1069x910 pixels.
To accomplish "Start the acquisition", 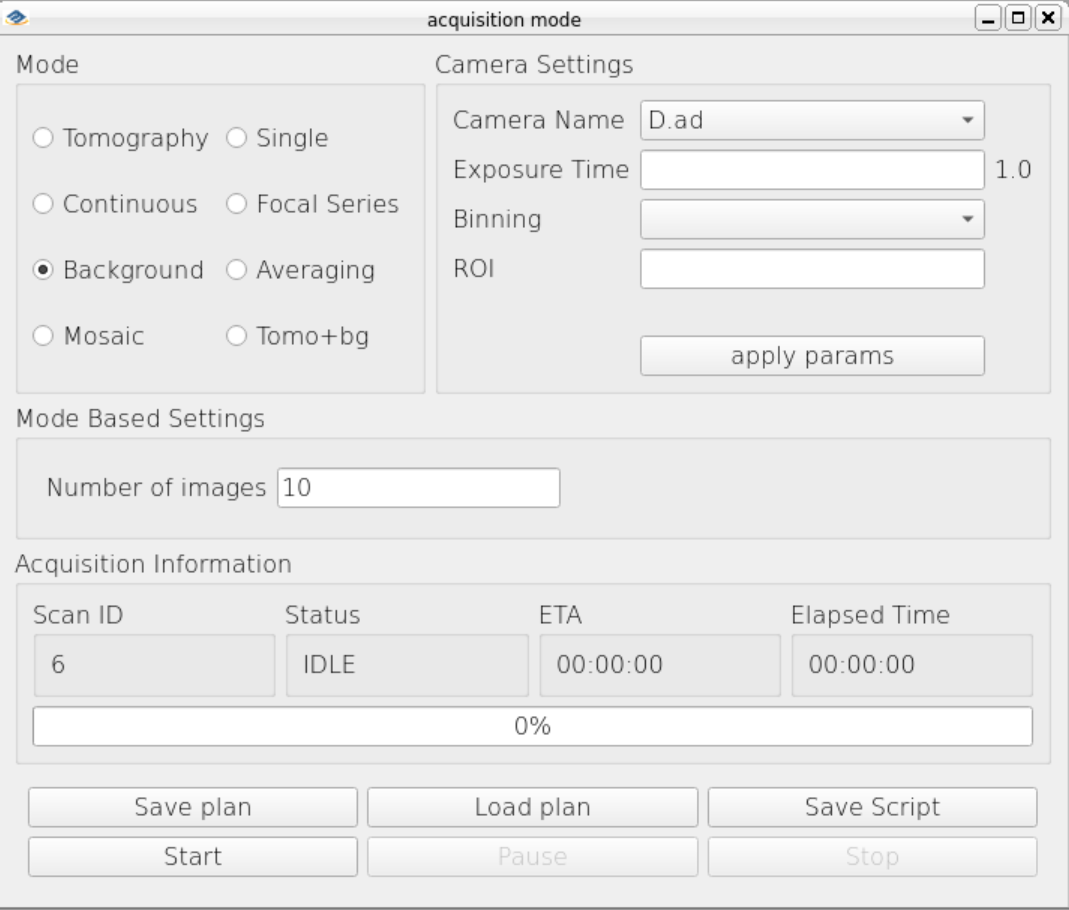I will 193,857.
